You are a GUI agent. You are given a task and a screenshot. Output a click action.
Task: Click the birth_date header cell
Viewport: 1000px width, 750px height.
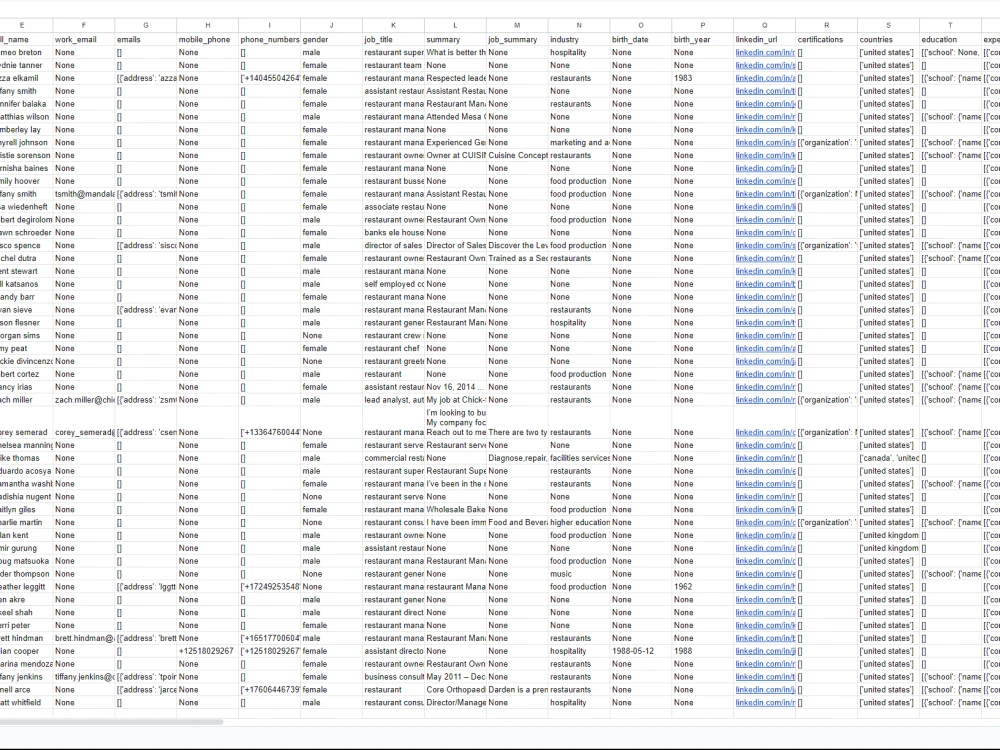pos(640,40)
